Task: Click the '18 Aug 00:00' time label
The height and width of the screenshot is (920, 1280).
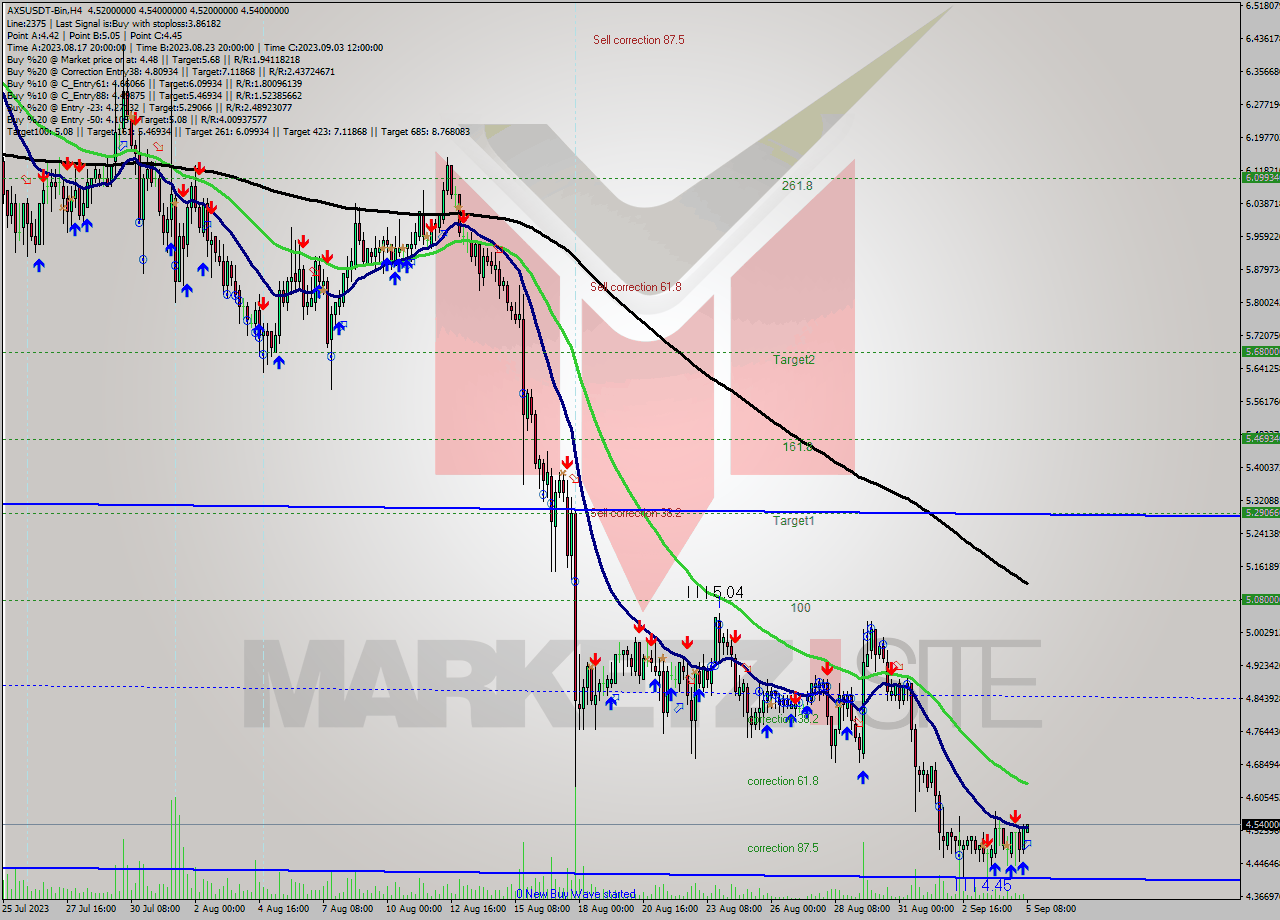Action: point(608,909)
